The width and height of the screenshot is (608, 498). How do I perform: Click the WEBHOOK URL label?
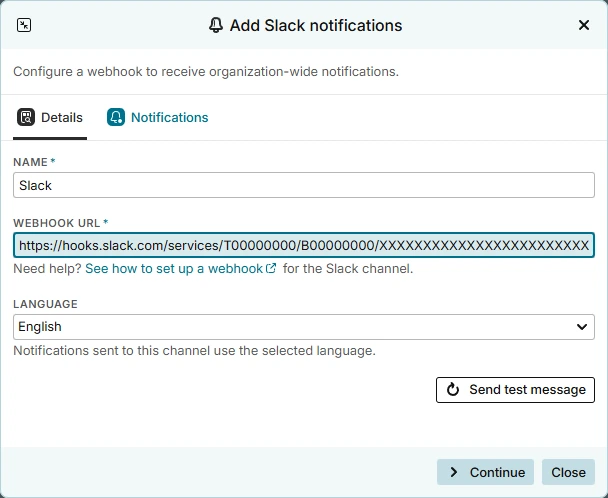[57, 223]
